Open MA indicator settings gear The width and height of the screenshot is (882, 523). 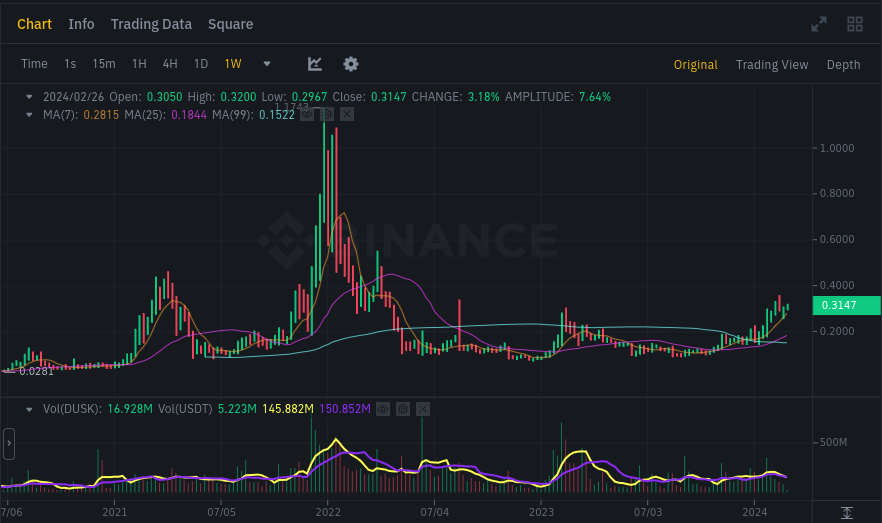327,115
